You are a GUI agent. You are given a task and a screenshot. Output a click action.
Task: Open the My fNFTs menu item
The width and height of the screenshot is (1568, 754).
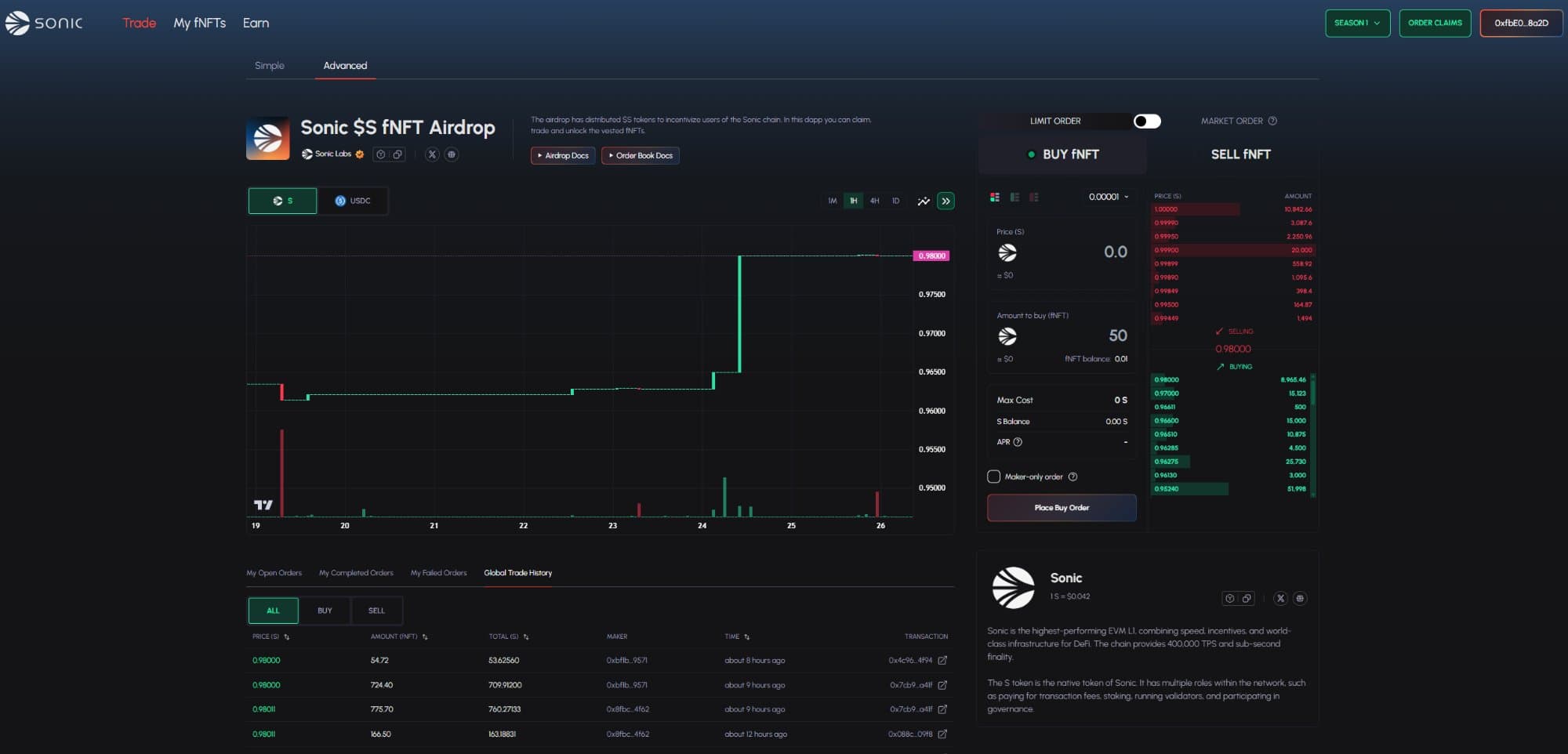point(199,23)
